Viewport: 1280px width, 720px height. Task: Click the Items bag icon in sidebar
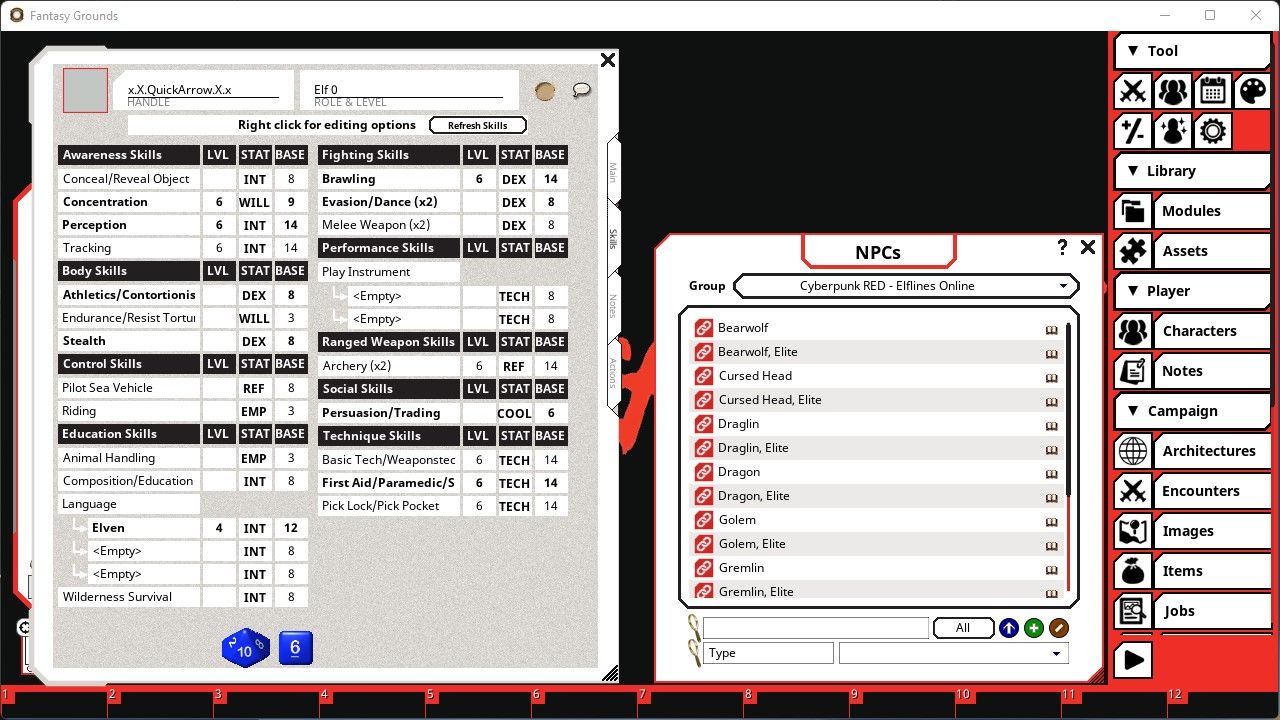[1132, 571]
